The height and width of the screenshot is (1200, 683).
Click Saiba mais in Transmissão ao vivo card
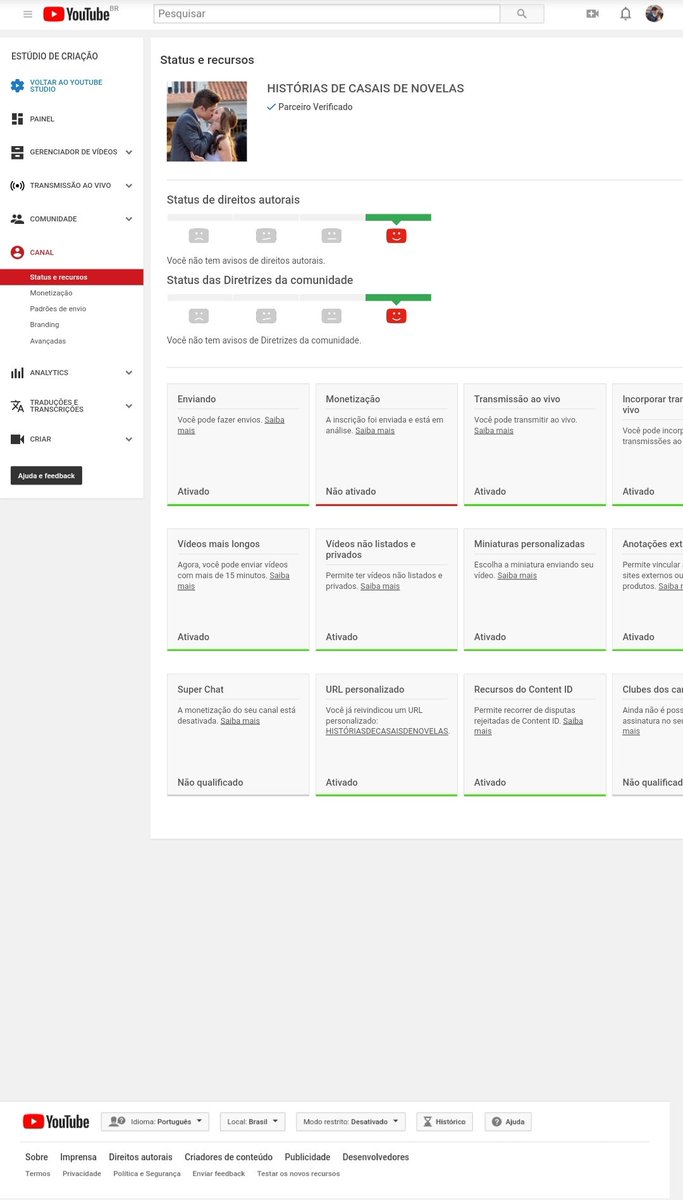494,431
